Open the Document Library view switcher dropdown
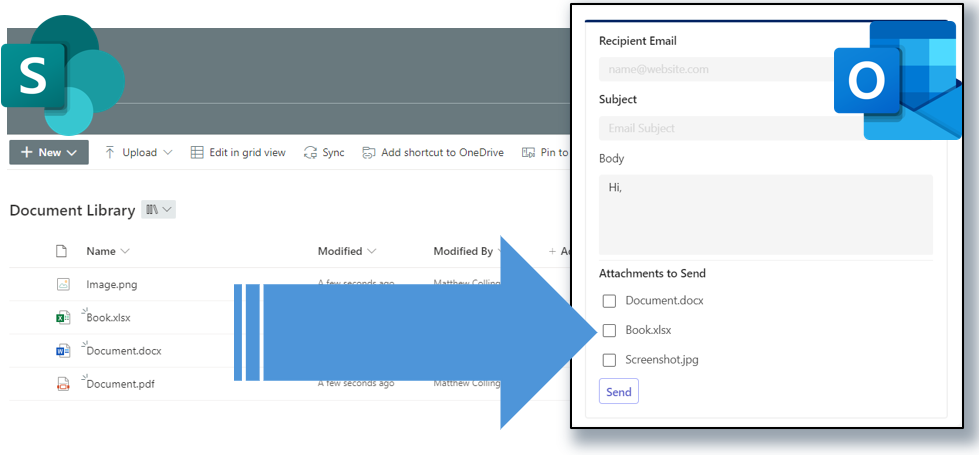The width and height of the screenshot is (979, 455). [x=159, y=210]
